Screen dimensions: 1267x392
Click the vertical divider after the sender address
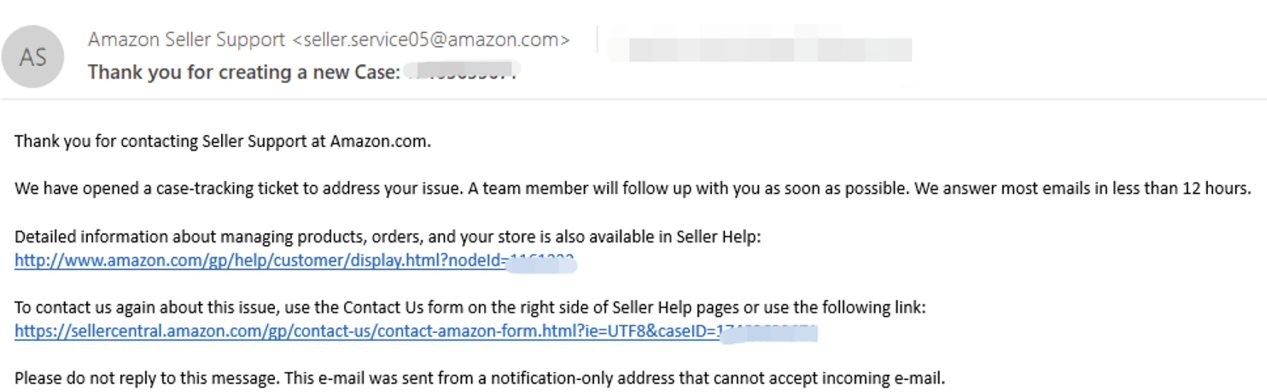click(597, 41)
